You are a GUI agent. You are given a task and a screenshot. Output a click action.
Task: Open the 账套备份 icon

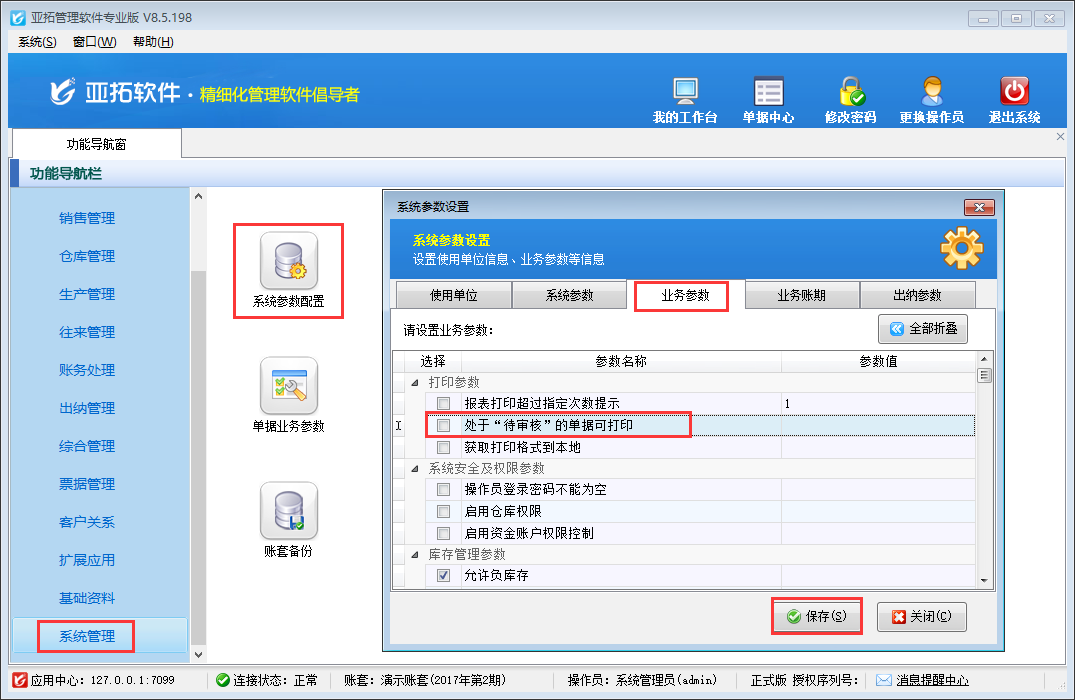288,512
